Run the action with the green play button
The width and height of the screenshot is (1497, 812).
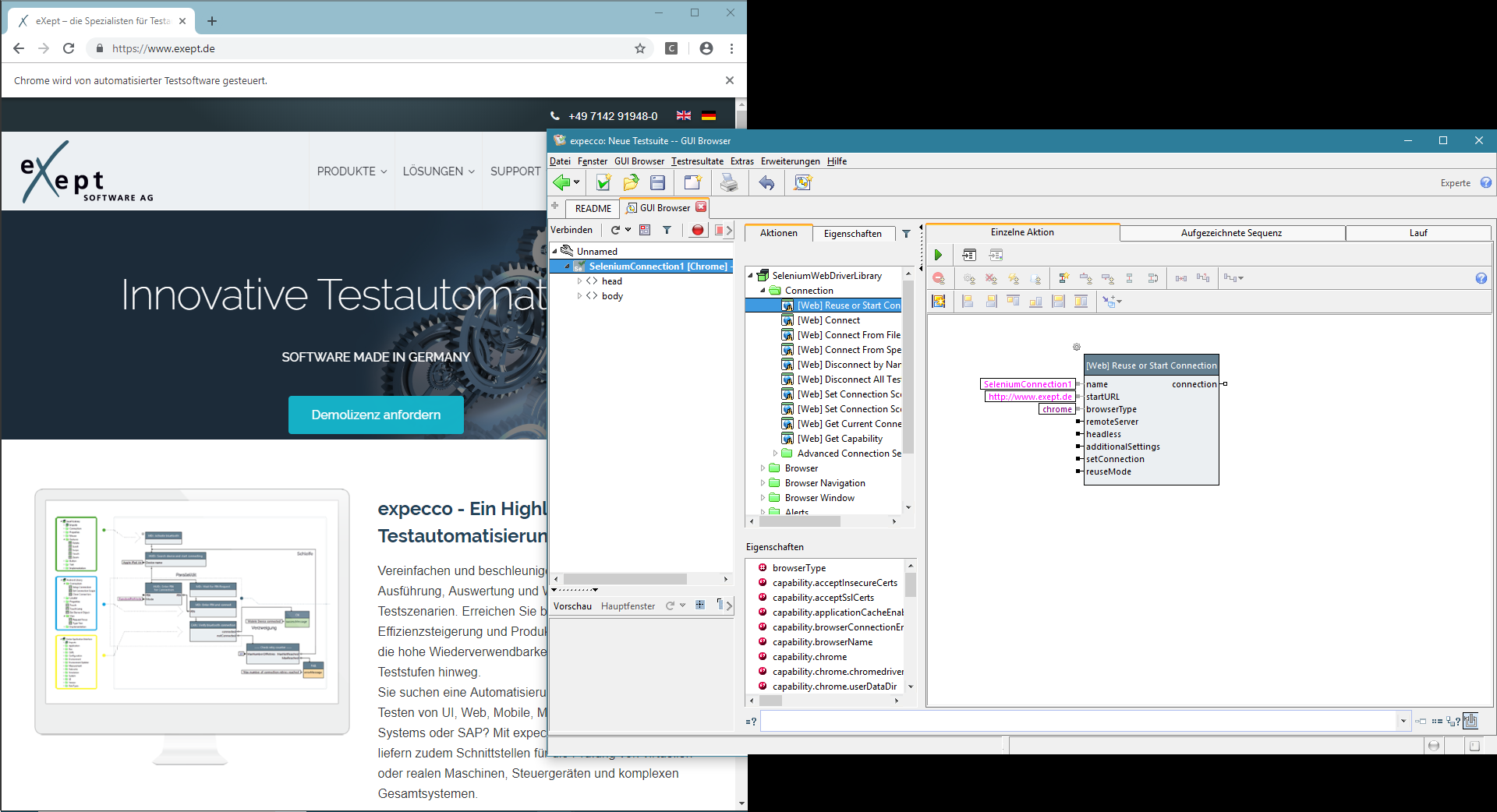938,255
